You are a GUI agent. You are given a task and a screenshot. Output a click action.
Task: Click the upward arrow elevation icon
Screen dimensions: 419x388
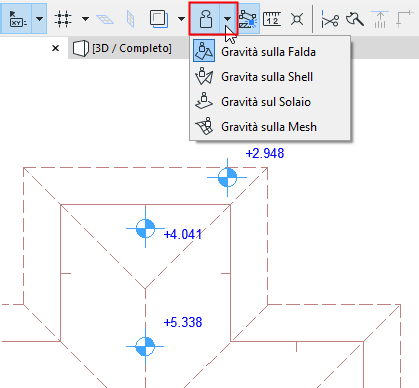[380, 19]
